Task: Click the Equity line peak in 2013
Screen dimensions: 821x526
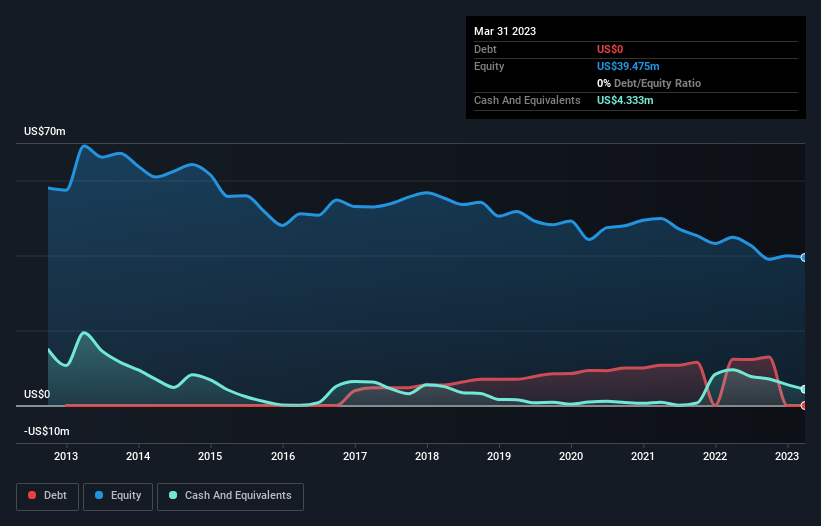Action: (85, 146)
